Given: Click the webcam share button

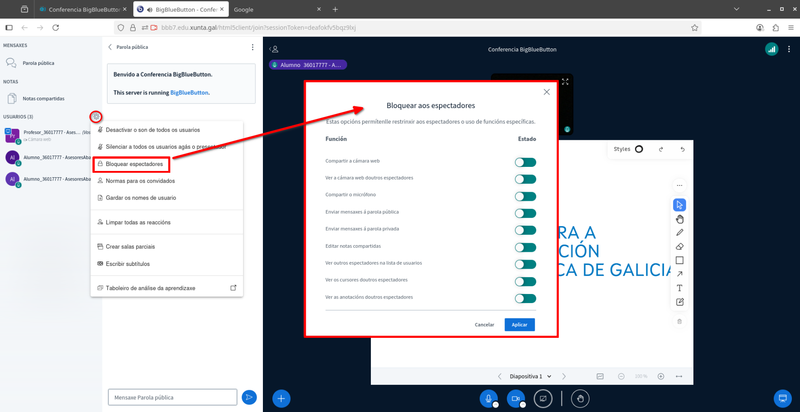Looking at the screenshot, I should tap(517, 398).
